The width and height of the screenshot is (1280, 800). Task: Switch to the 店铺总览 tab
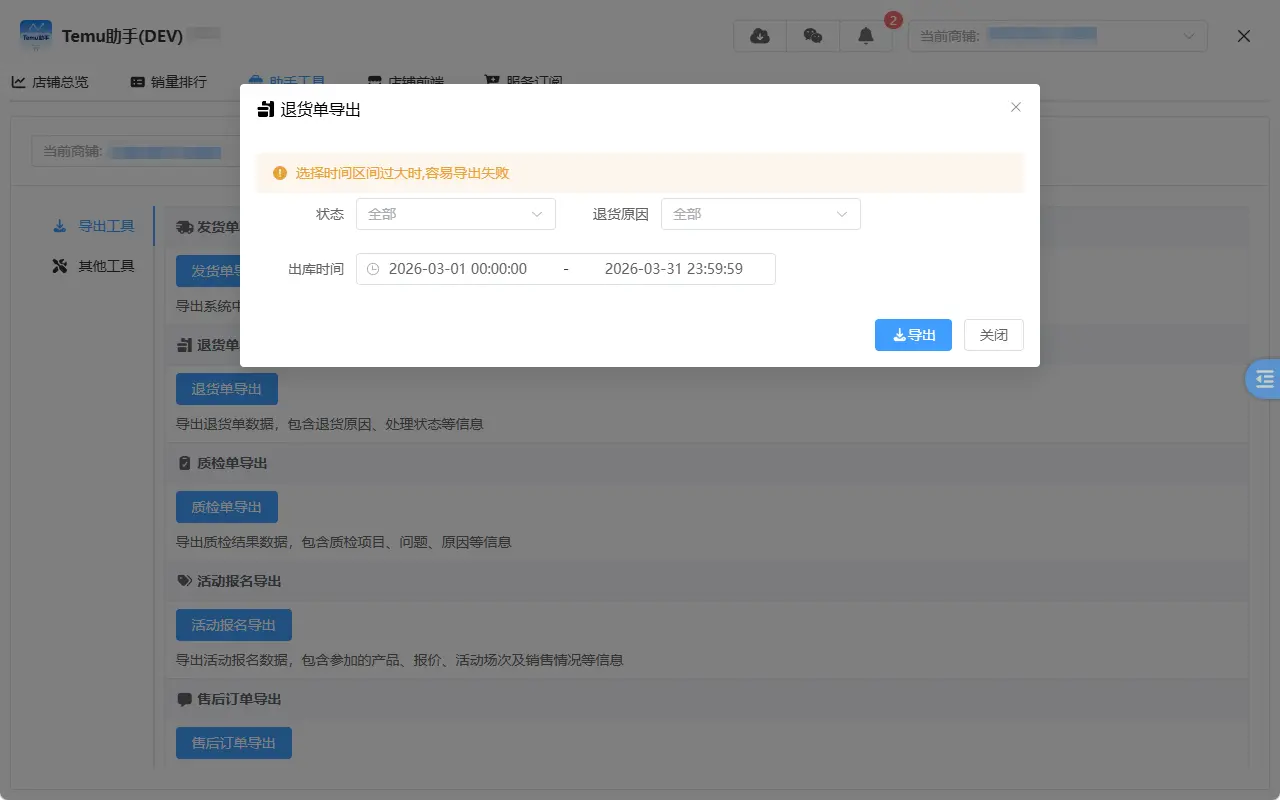click(x=51, y=82)
